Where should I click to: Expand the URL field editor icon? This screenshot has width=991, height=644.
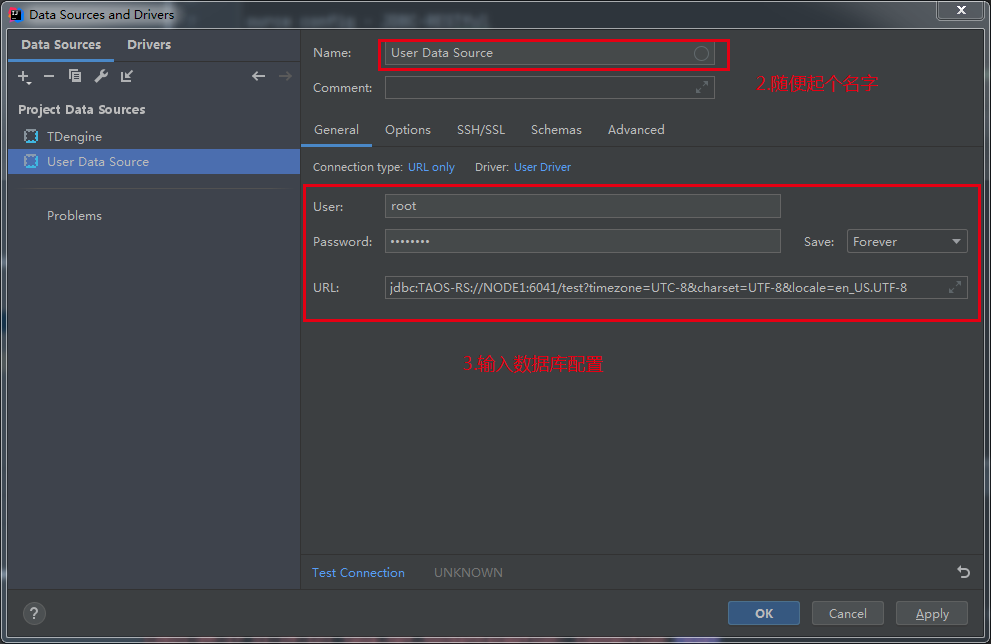click(957, 287)
